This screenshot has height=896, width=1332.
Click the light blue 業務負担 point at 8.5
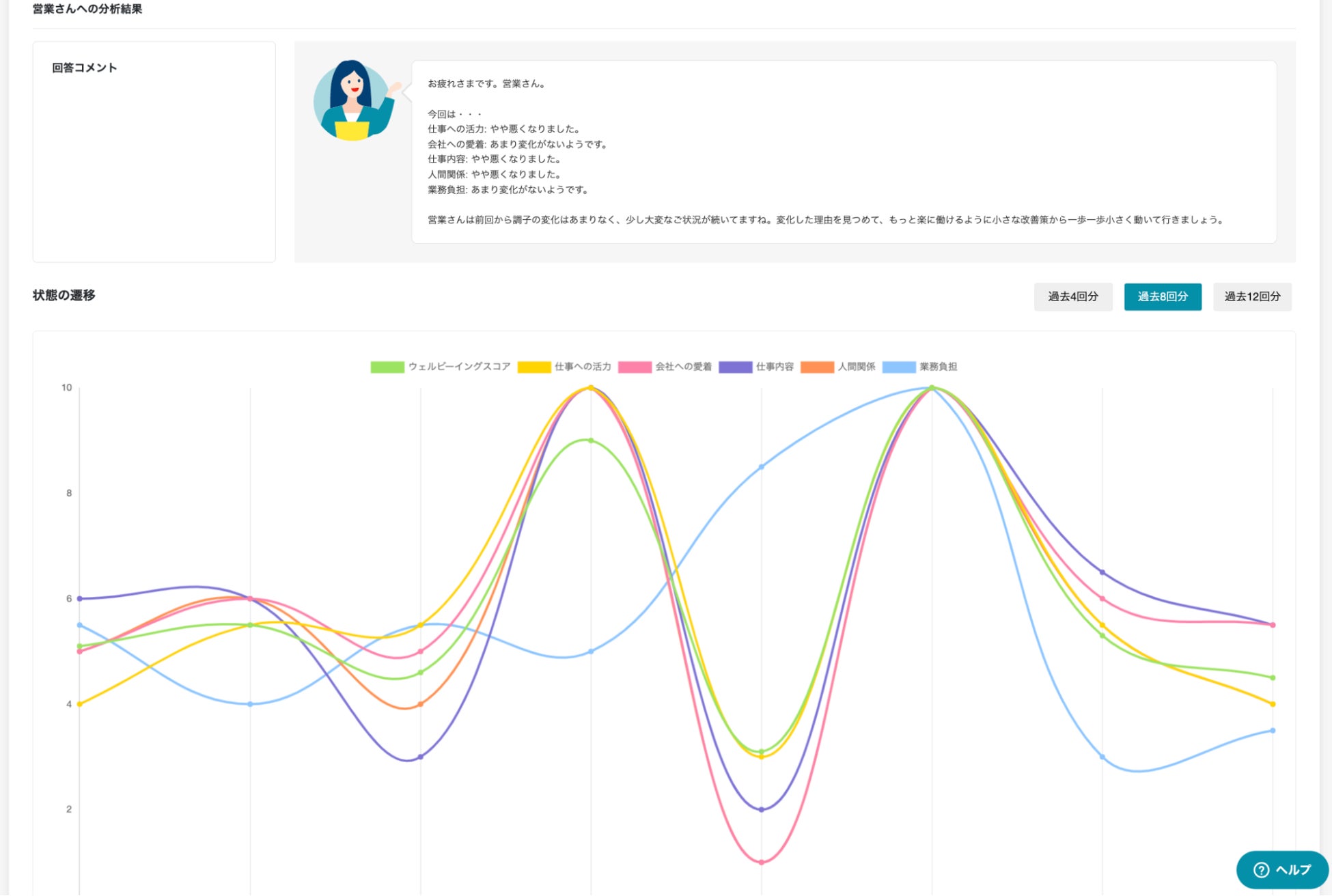point(762,467)
